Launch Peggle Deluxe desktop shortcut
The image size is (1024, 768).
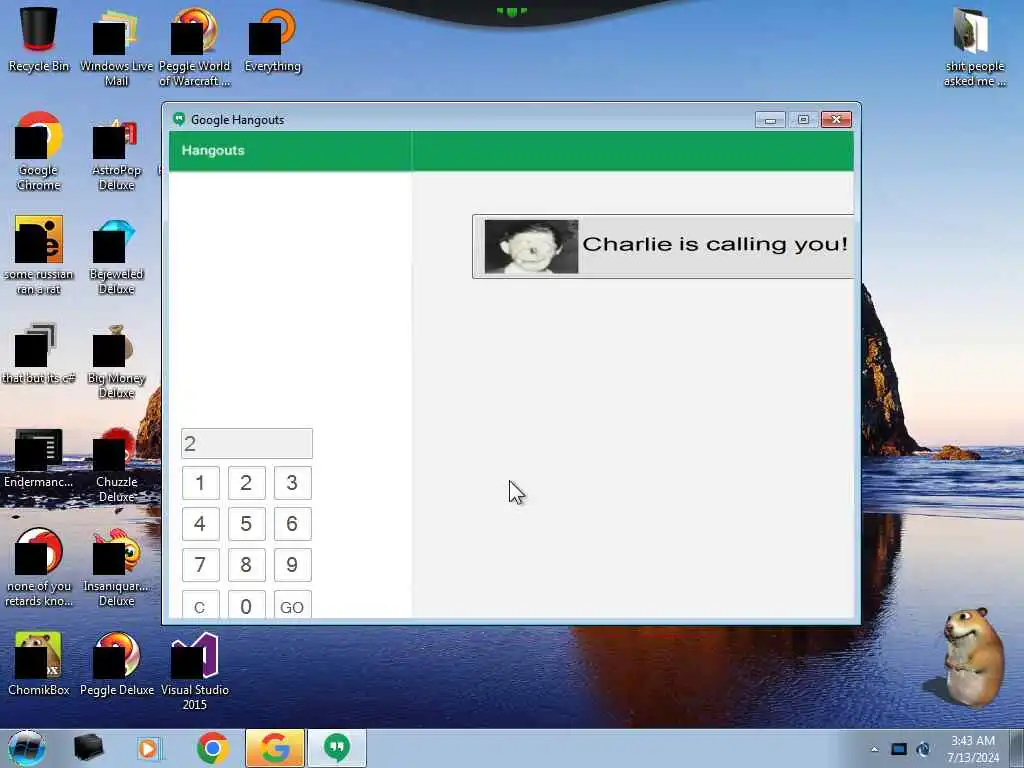[117, 665]
